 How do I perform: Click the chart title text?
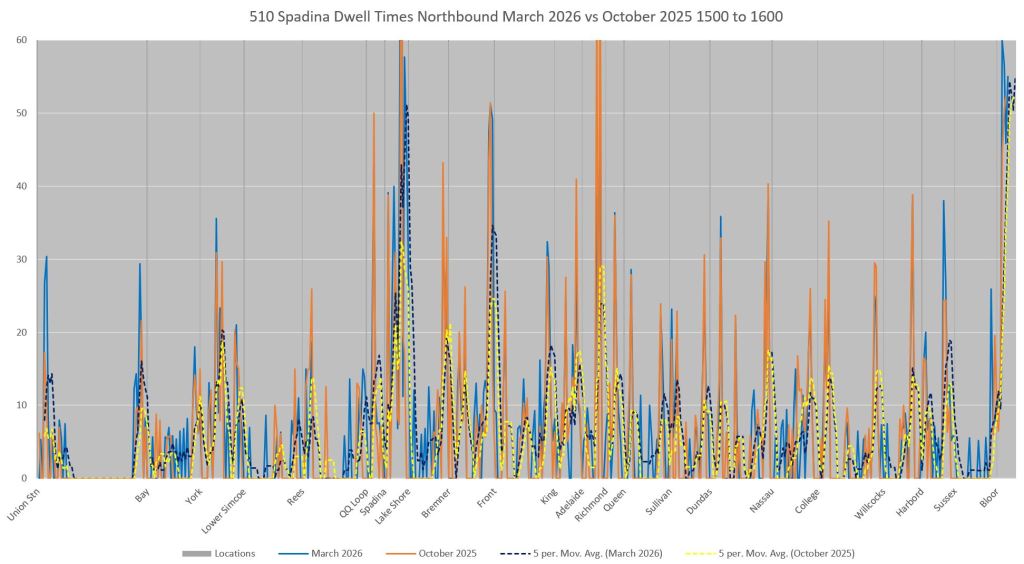pyautogui.click(x=517, y=17)
